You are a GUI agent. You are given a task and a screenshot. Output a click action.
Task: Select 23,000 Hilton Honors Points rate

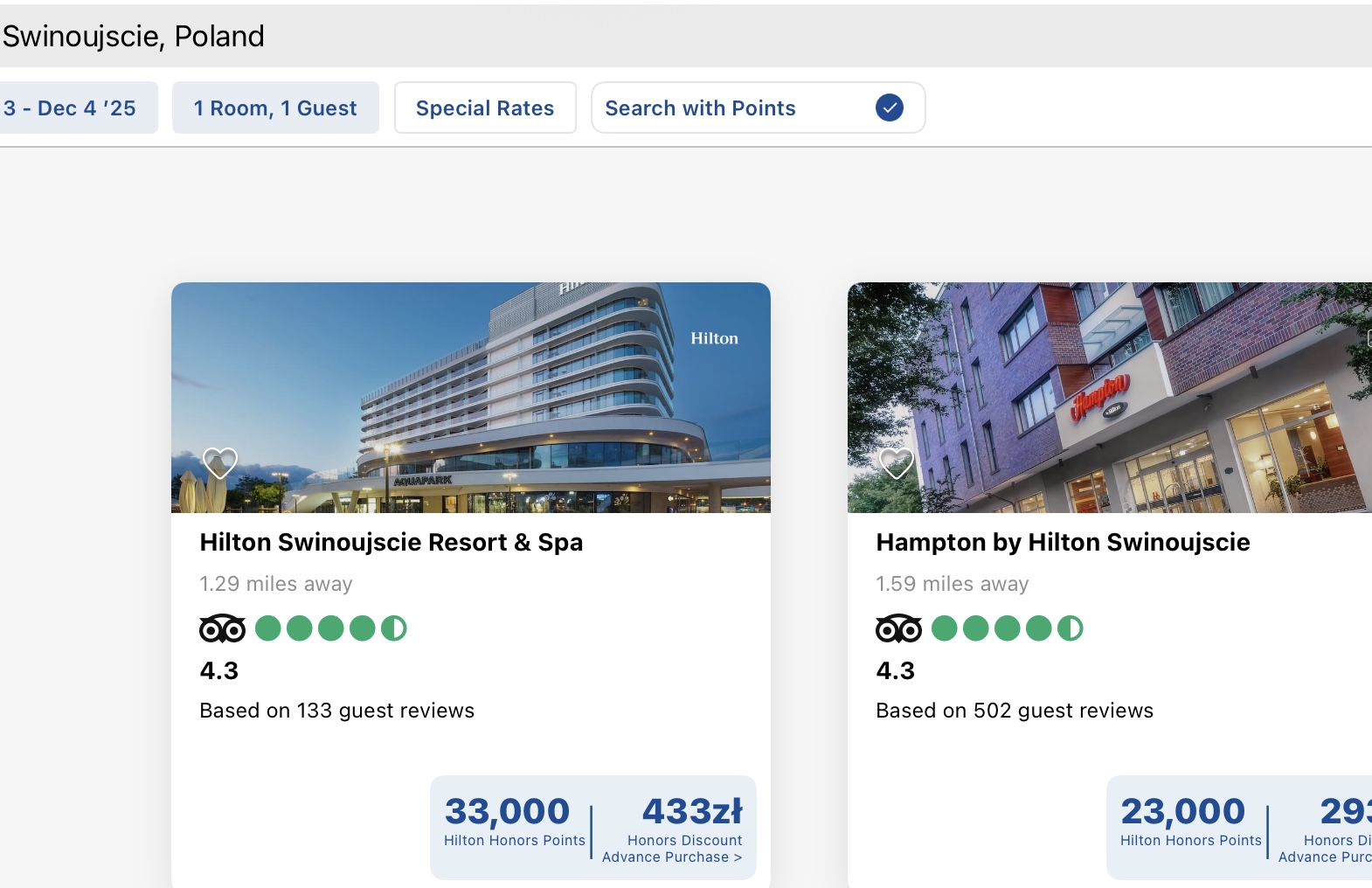[1190, 822]
